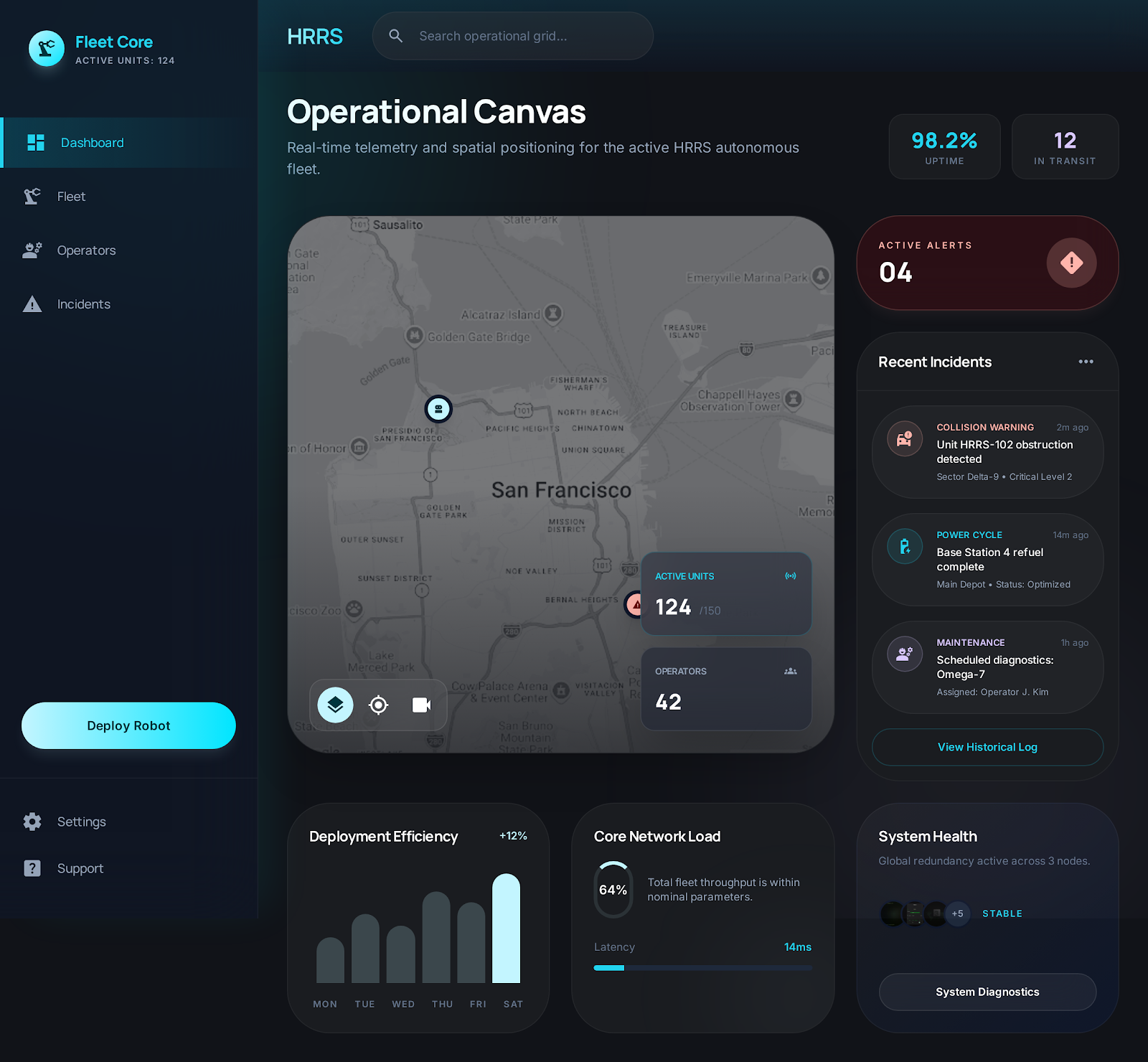Image resolution: width=1148 pixels, height=1062 pixels.
Task: Click the power cycle battery icon
Action: 904,546
